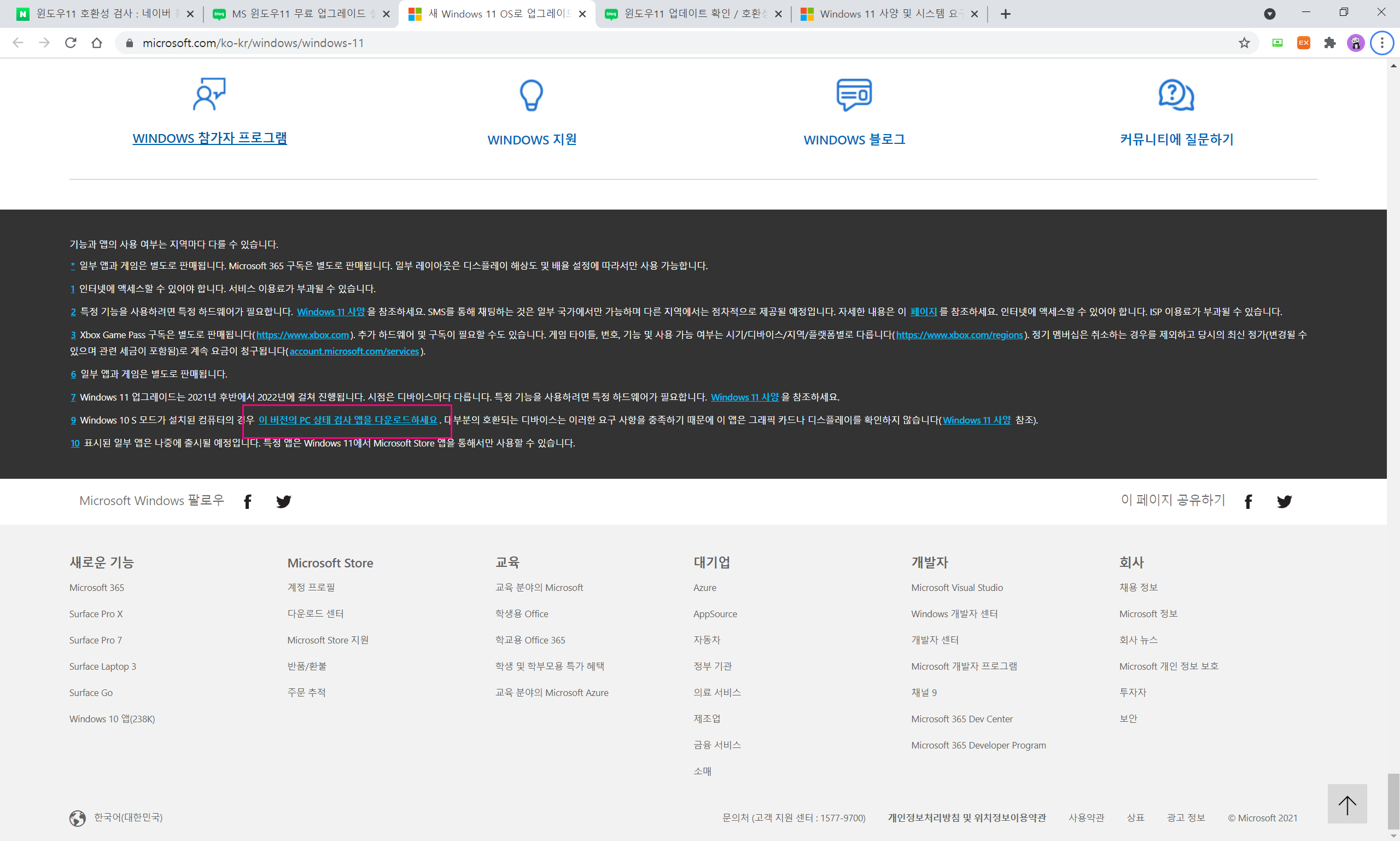The height and width of the screenshot is (841, 1400).
Task: Open the xbox.com/regions link
Action: 959,335
